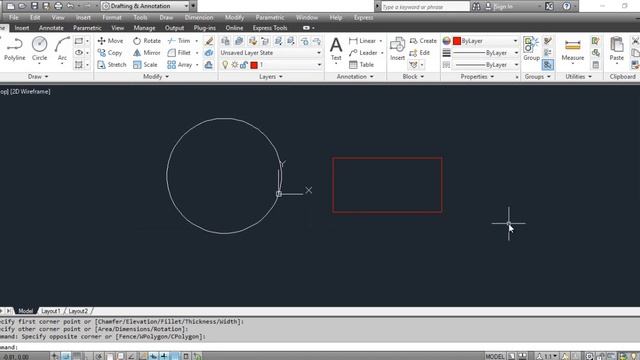The height and width of the screenshot is (360, 640).
Task: Click the command line input area
Action: coord(320,347)
